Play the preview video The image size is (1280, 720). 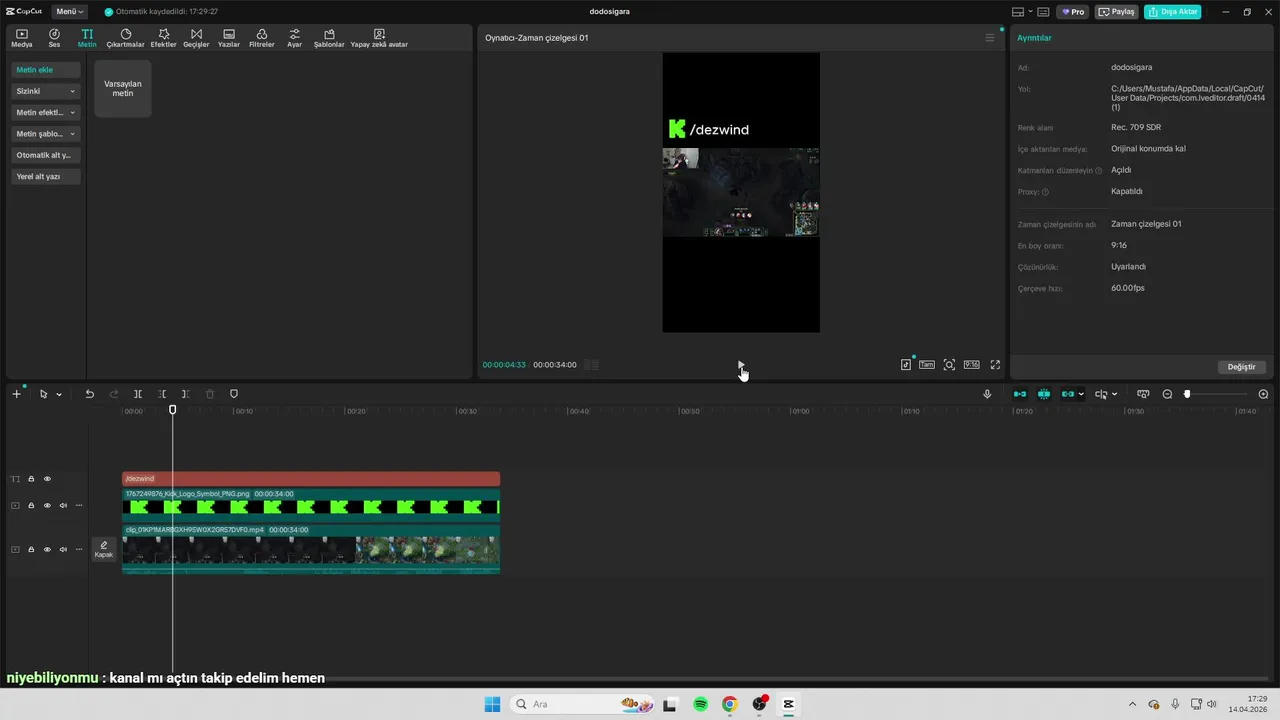(740, 365)
